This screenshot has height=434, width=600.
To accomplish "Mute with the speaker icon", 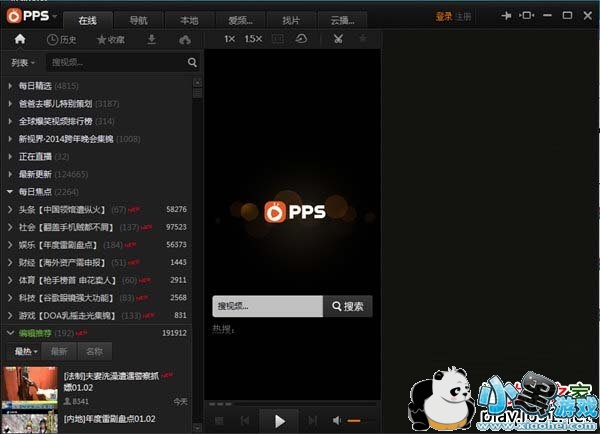I will [336, 421].
